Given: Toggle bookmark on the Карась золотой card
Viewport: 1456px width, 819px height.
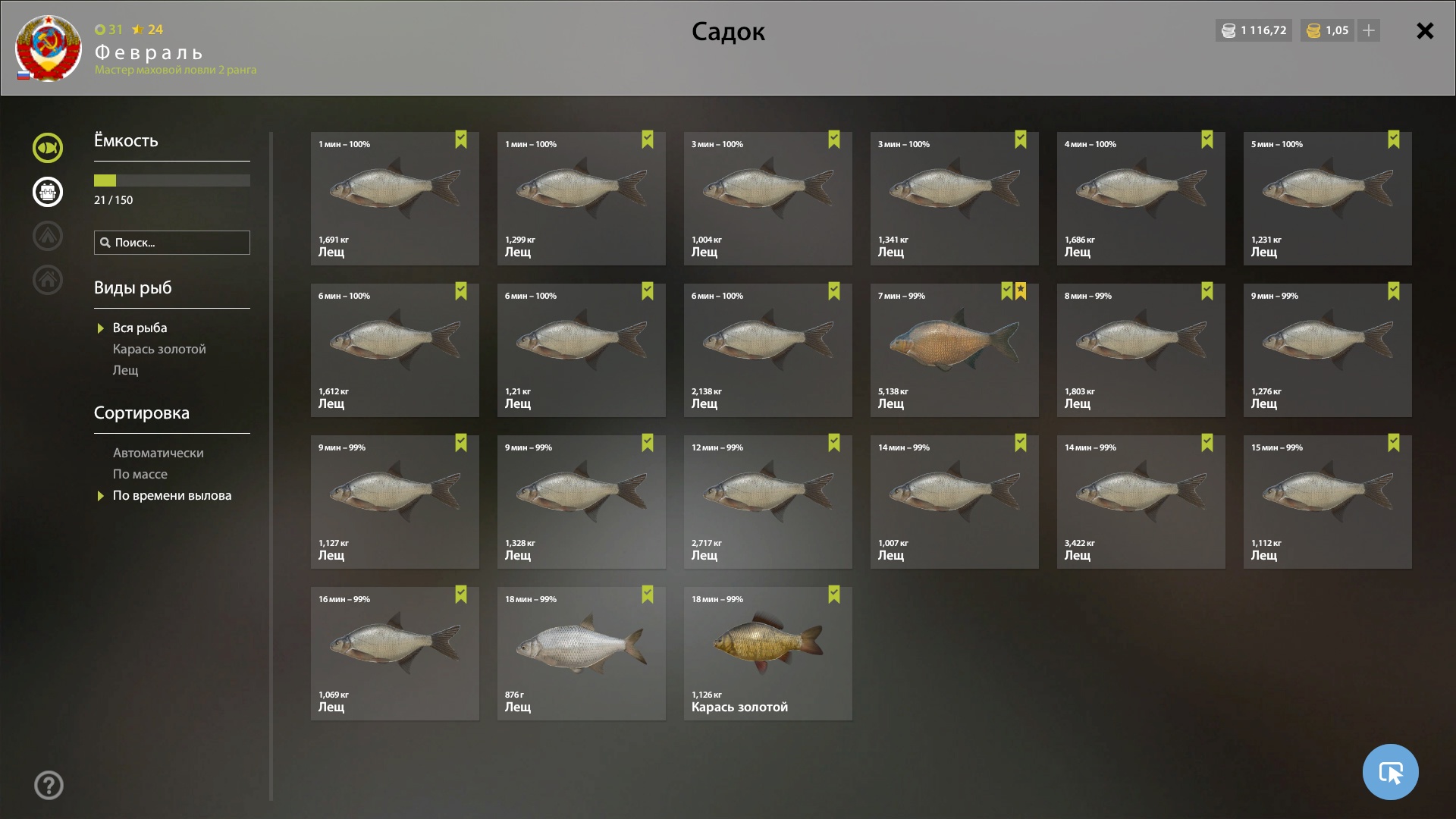Looking at the screenshot, I should [x=834, y=595].
